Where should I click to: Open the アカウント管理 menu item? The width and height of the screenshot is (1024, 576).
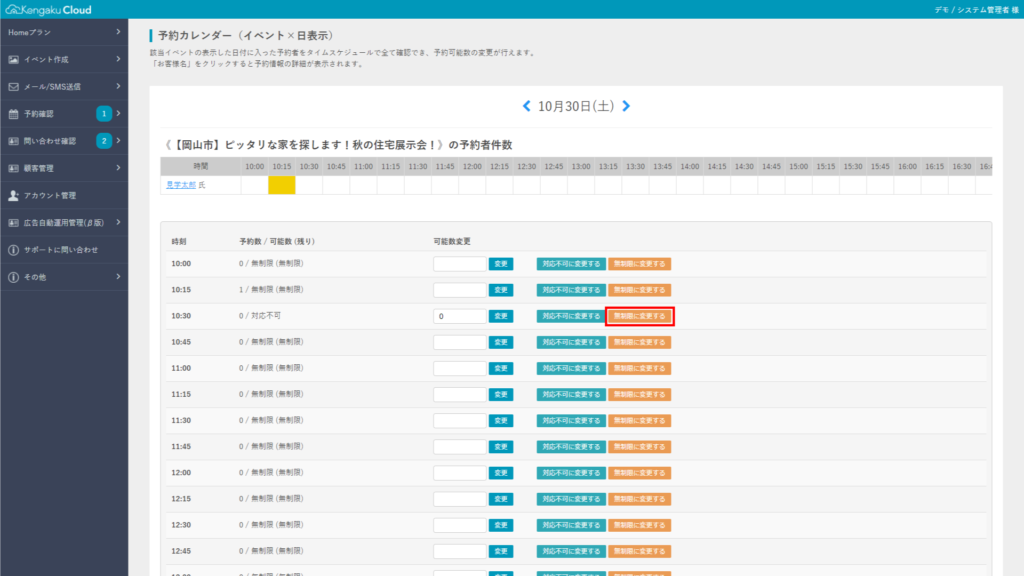64,195
